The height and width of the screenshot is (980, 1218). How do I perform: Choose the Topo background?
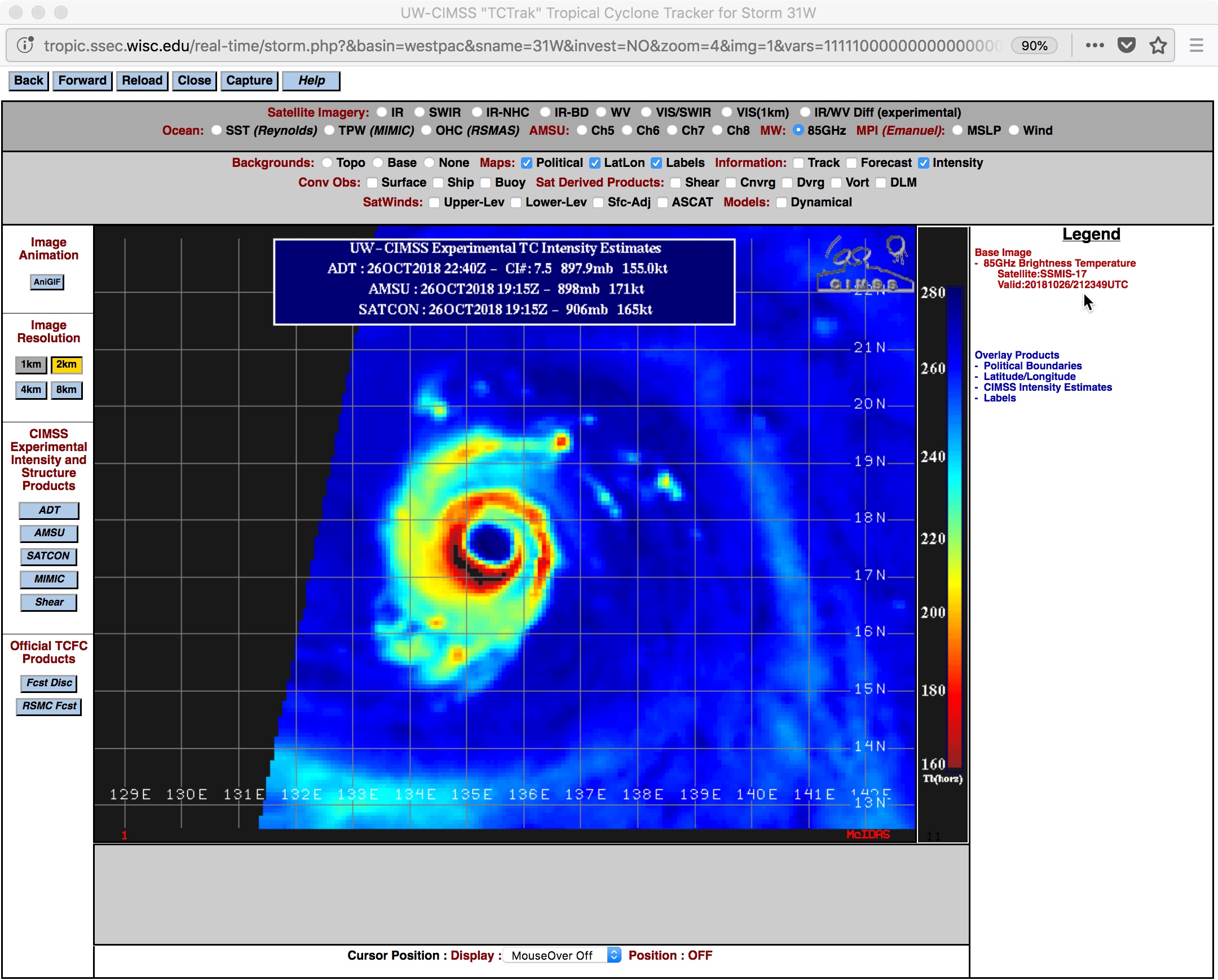[x=327, y=162]
